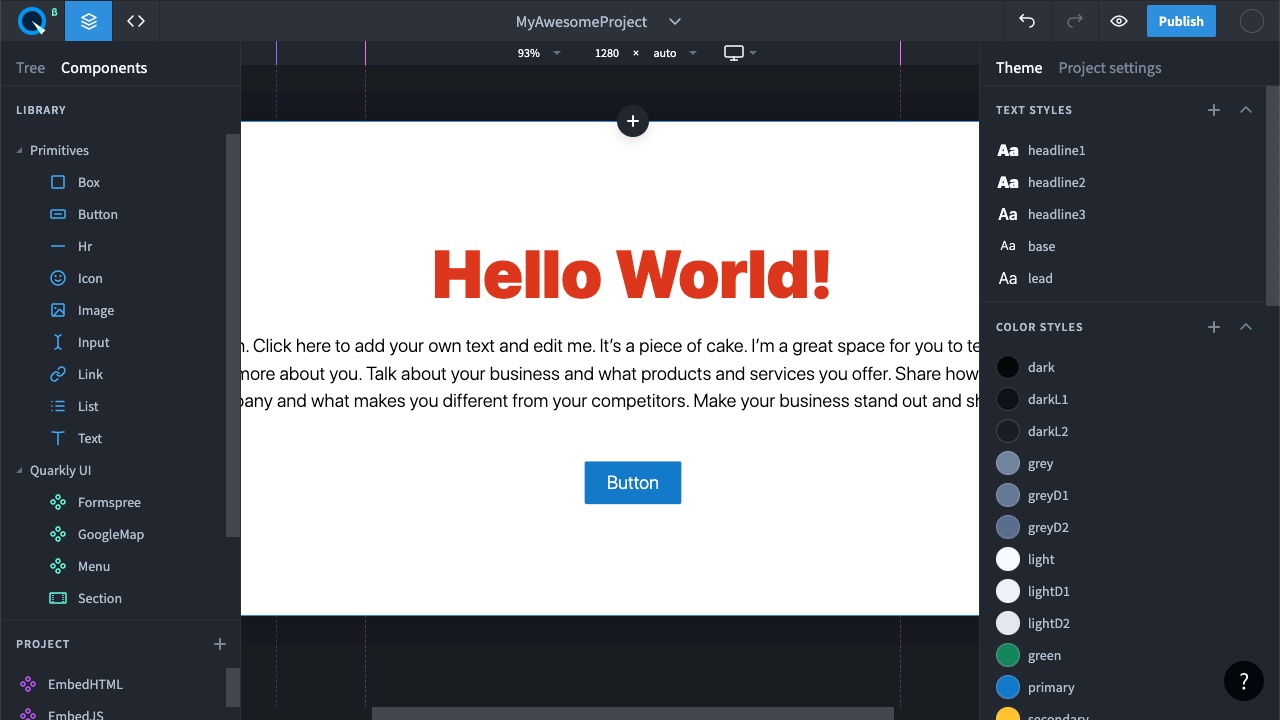1280x720 pixels.
Task: Add a new text style
Action: [x=1214, y=110]
